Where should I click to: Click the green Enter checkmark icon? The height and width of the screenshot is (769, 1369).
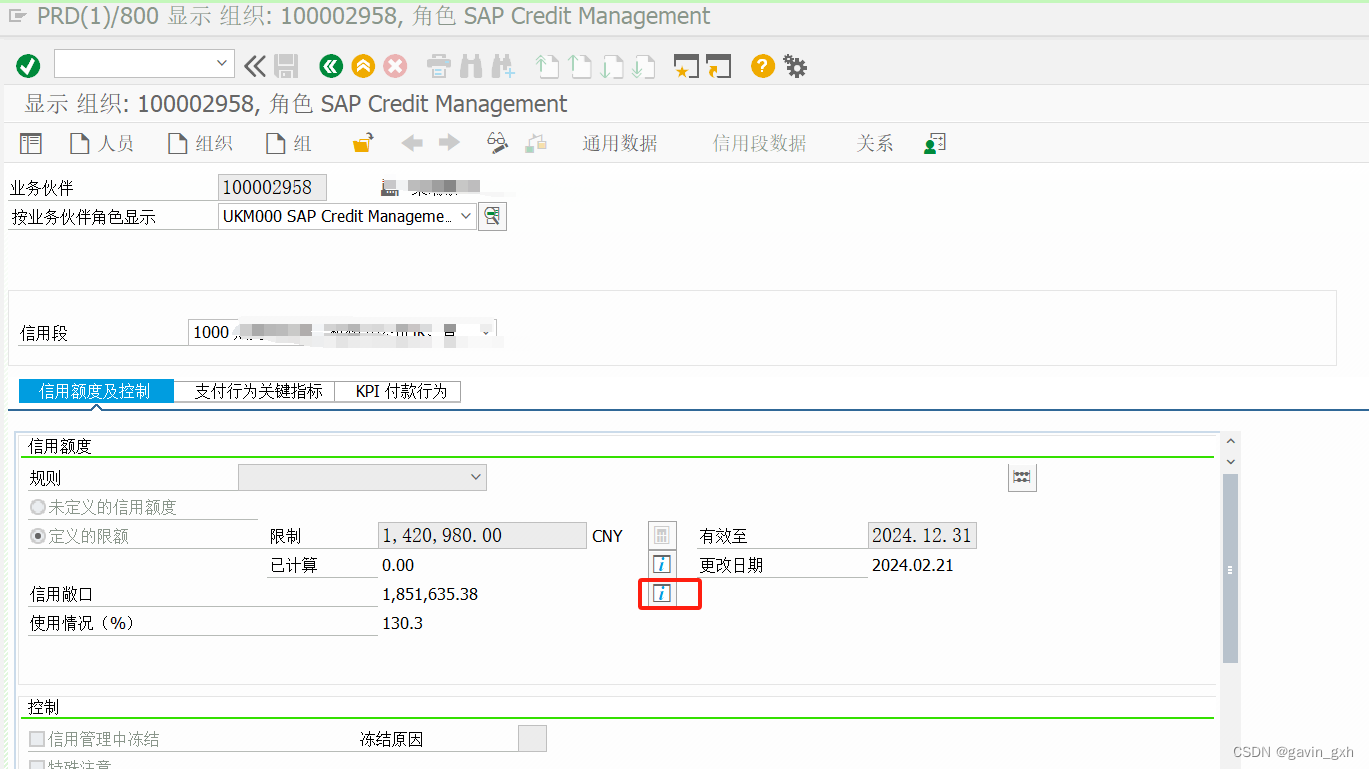[x=28, y=67]
